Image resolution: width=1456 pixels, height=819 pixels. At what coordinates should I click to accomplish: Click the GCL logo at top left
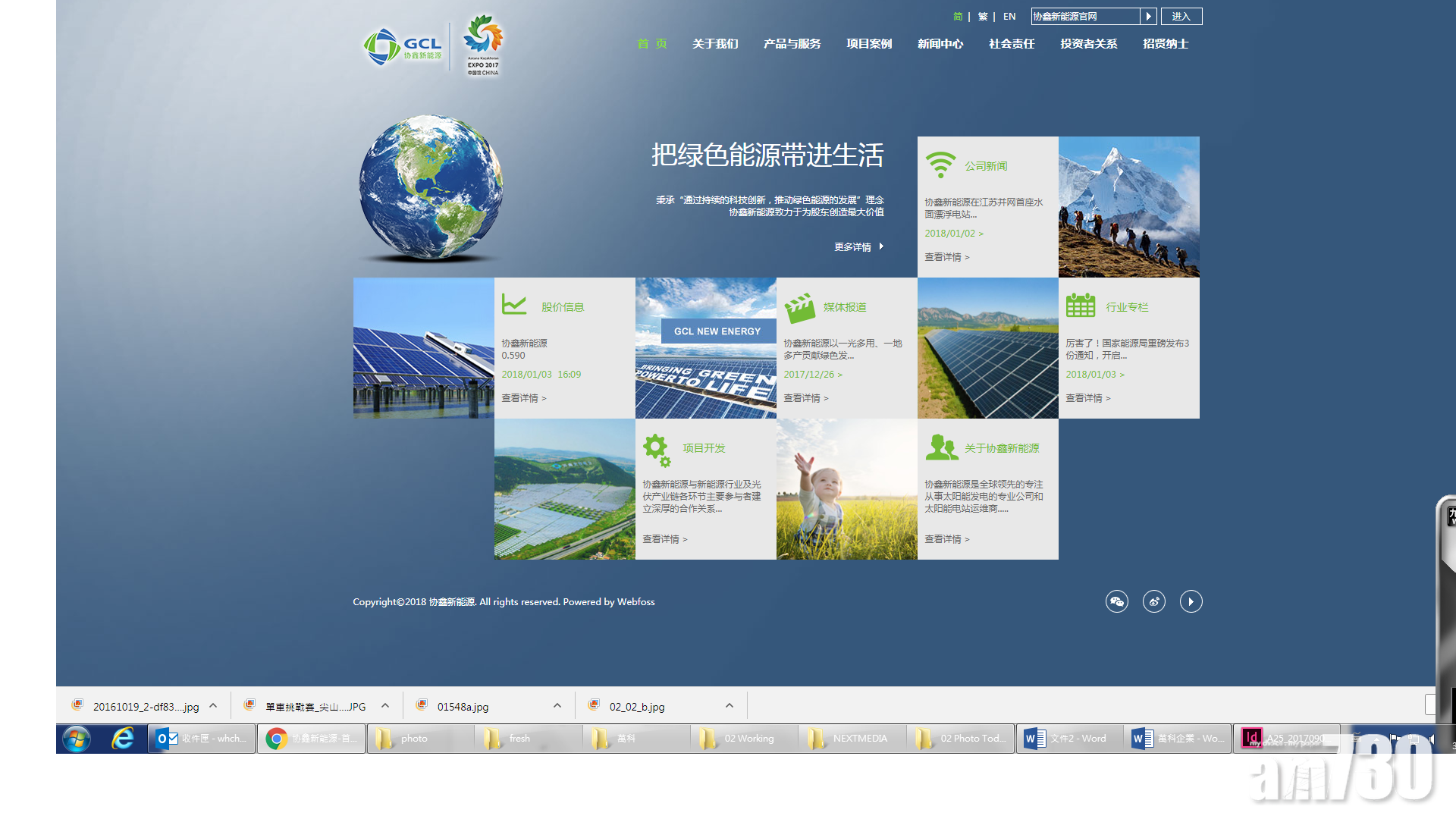(403, 47)
